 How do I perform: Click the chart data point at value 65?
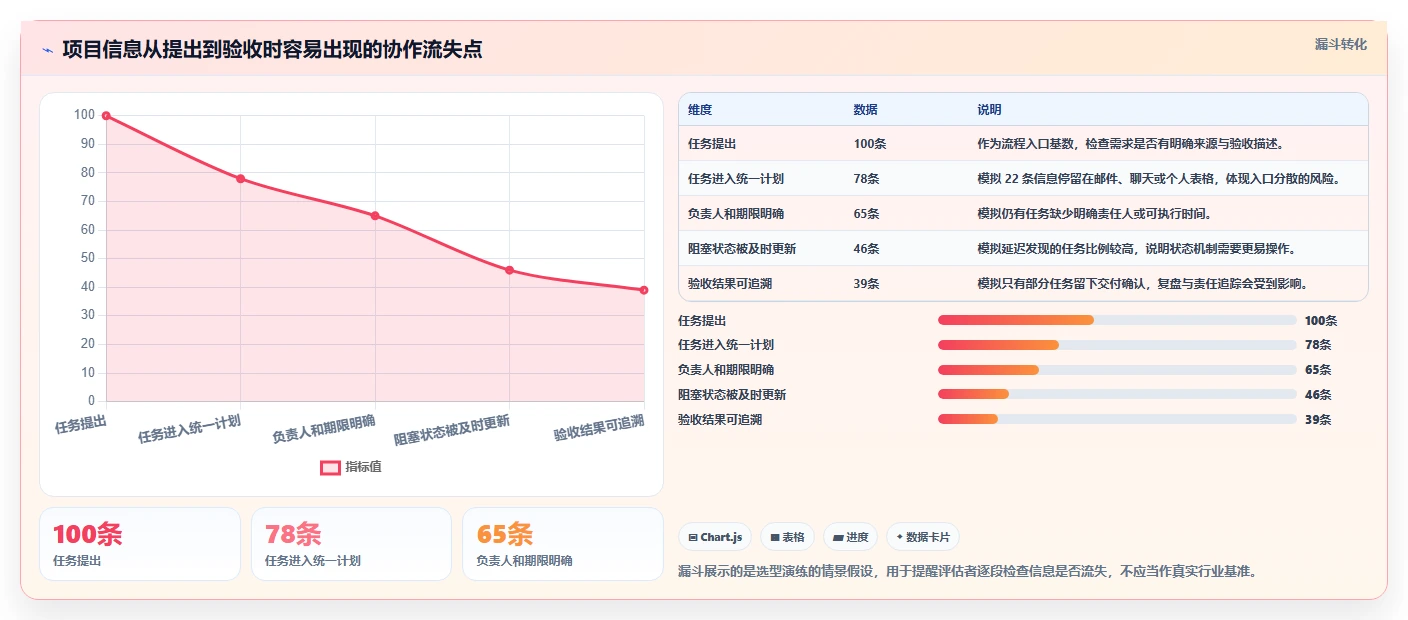[375, 216]
